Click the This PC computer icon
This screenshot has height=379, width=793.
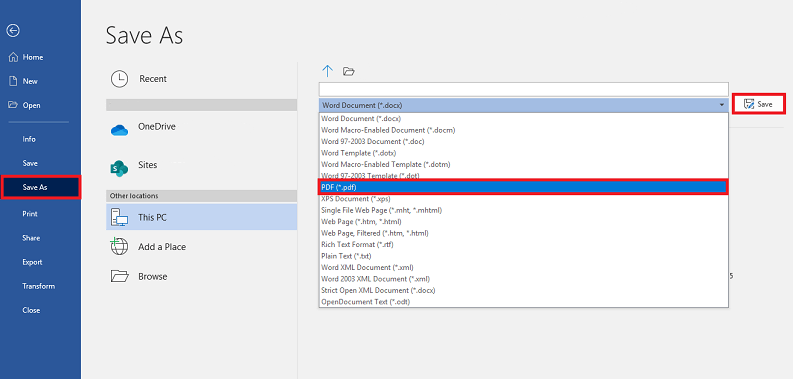pyautogui.click(x=119, y=218)
